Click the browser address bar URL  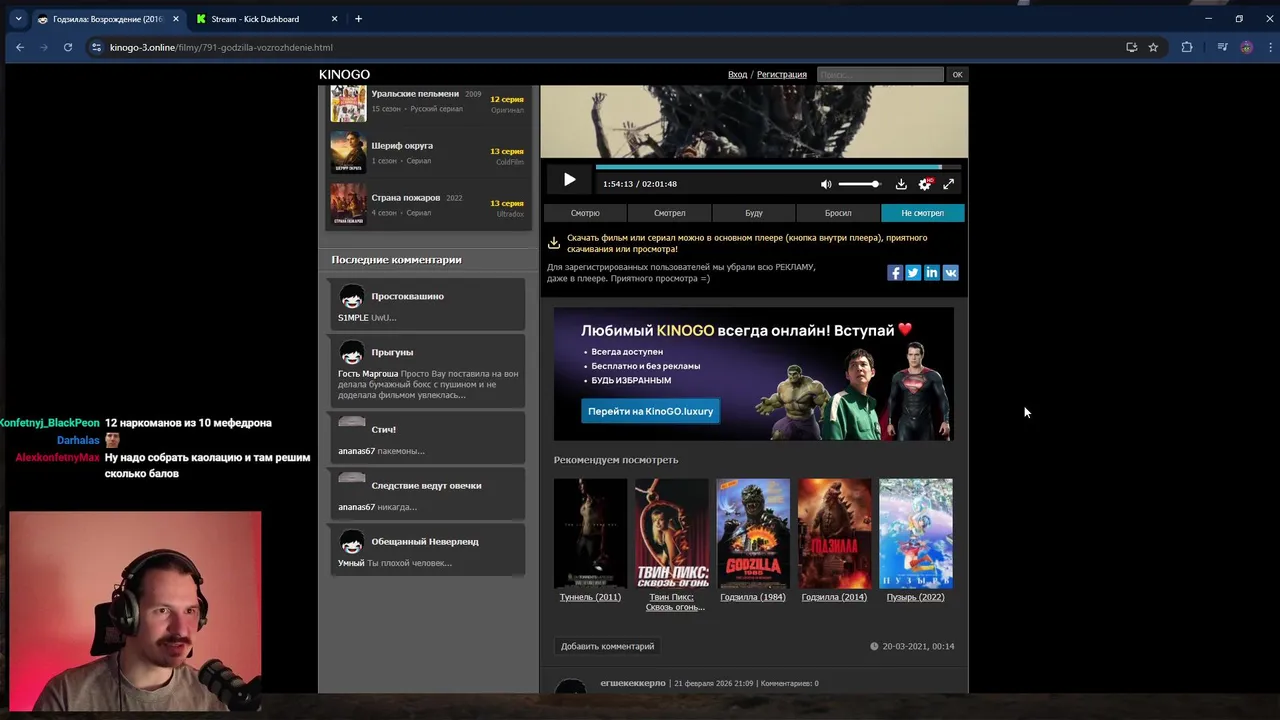pyautogui.click(x=221, y=47)
